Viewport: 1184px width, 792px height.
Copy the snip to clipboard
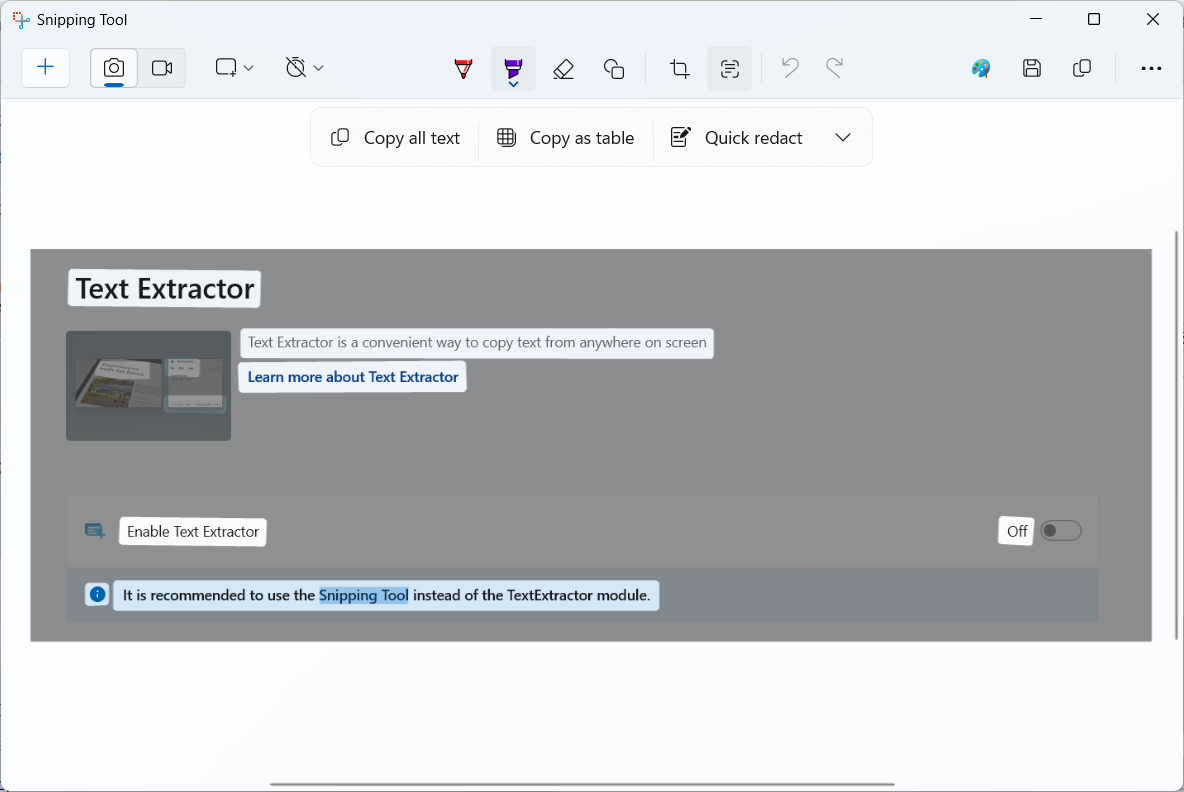[1082, 68]
